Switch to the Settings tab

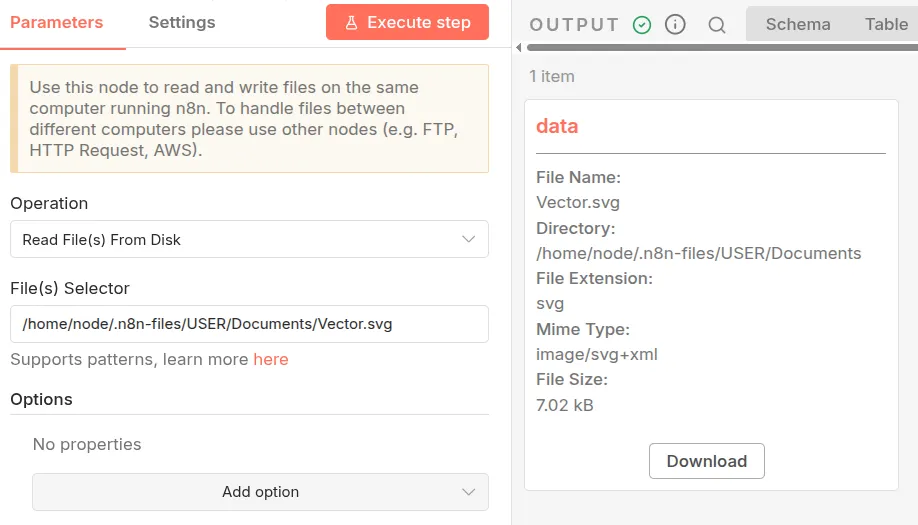pyautogui.click(x=181, y=22)
